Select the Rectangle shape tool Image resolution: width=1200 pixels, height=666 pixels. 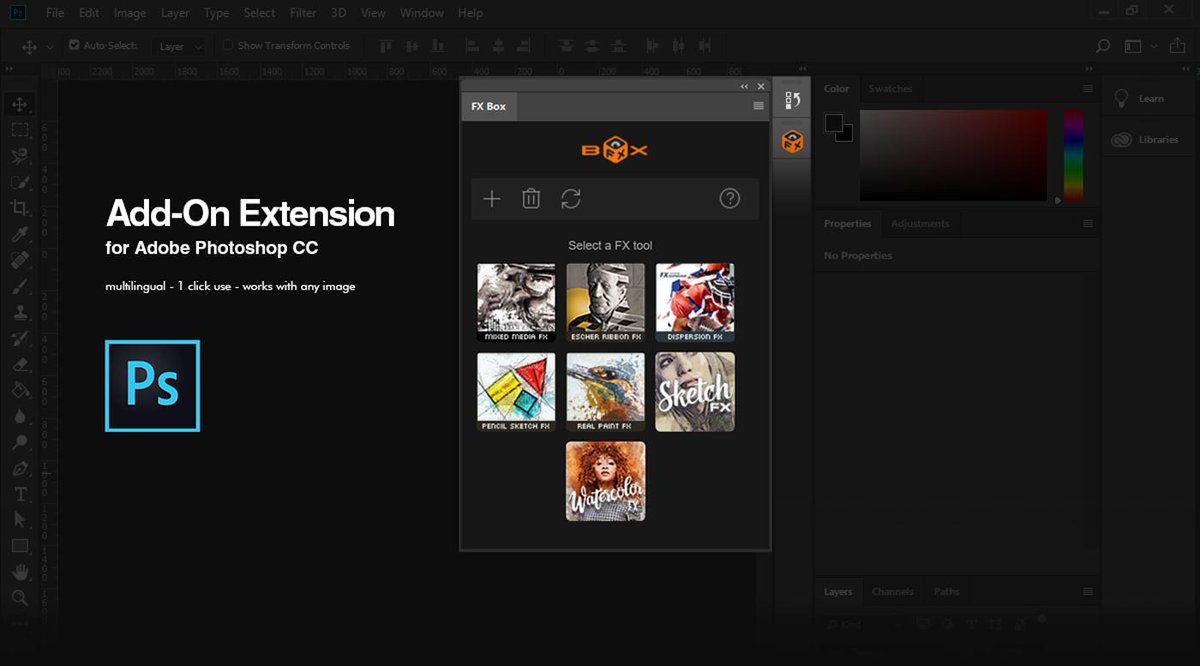click(19, 546)
